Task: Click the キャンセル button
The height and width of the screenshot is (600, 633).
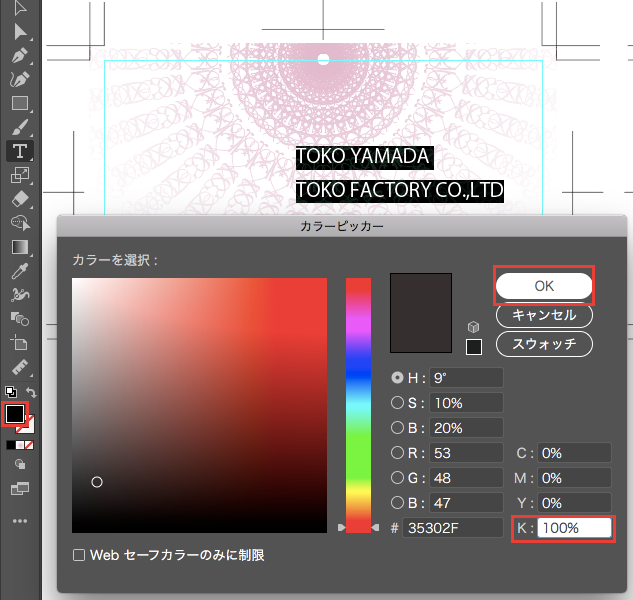Action: point(544,315)
